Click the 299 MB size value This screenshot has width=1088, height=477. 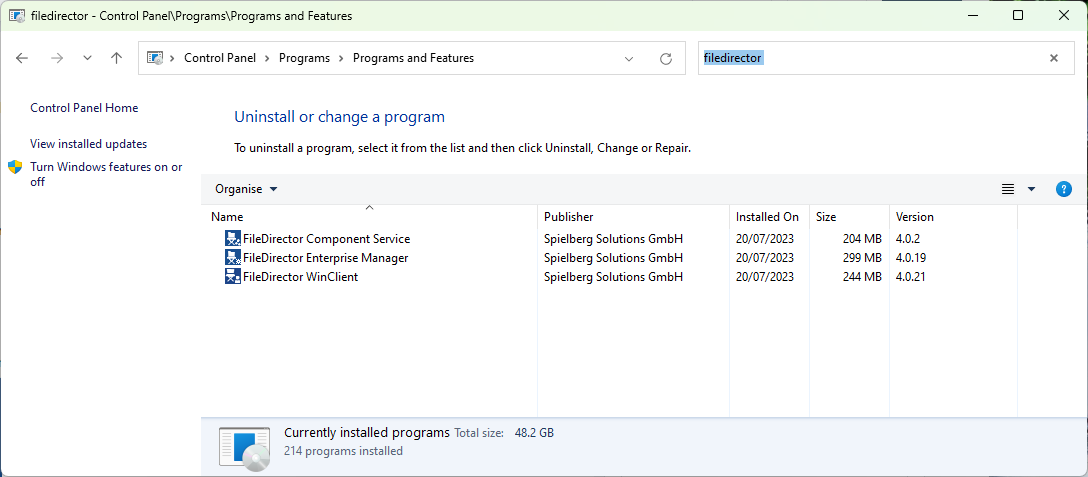862,258
